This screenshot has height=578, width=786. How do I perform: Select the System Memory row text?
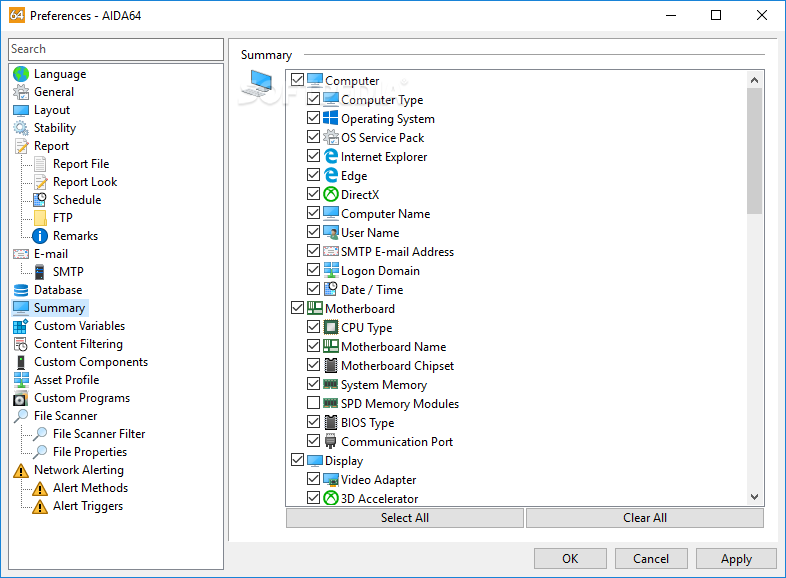(x=383, y=385)
